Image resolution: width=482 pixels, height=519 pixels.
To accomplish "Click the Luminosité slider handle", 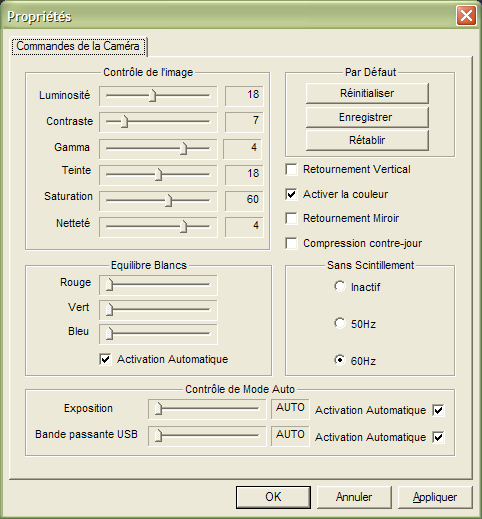I will pyautogui.click(x=152, y=96).
